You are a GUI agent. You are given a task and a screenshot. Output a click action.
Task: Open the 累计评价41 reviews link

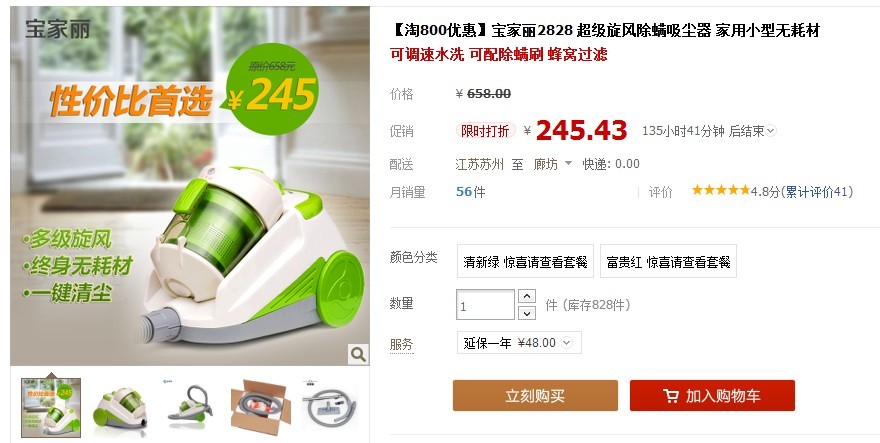(x=818, y=192)
